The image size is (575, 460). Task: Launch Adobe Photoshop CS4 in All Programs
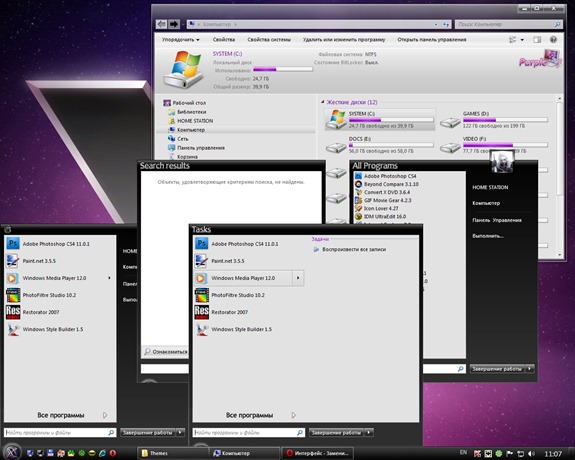click(386, 176)
